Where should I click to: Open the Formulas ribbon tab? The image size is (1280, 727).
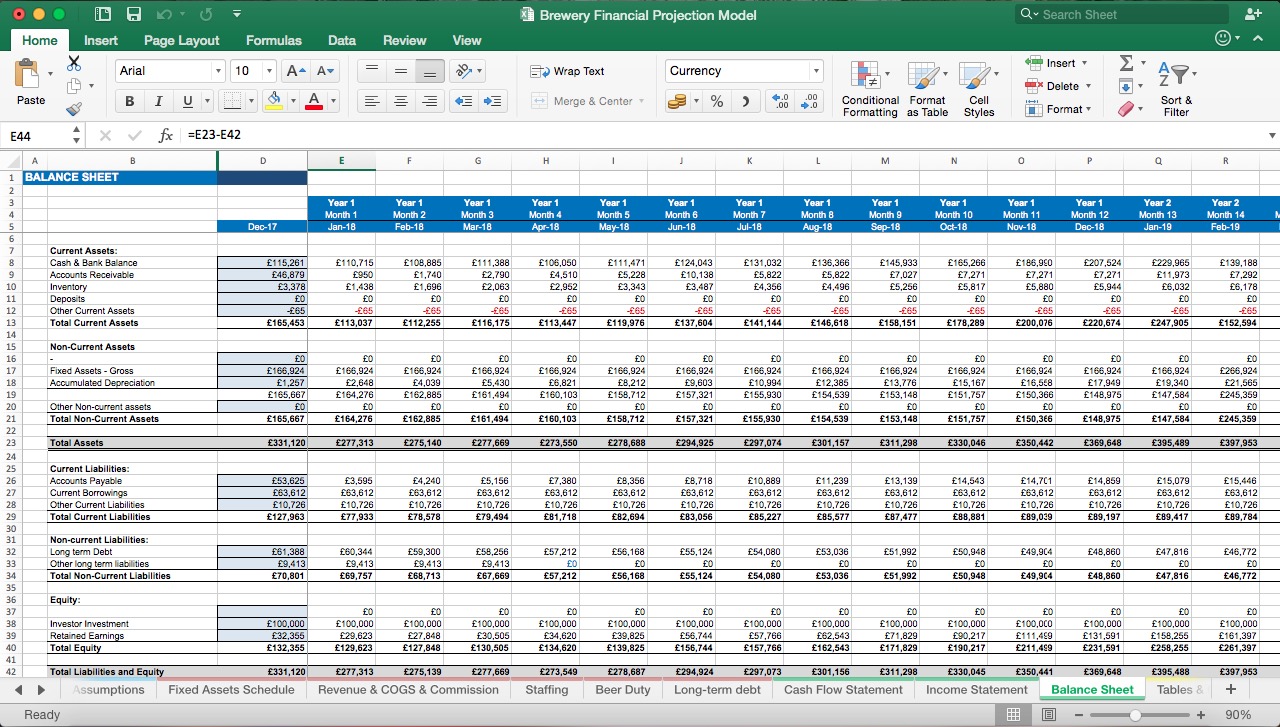273,40
